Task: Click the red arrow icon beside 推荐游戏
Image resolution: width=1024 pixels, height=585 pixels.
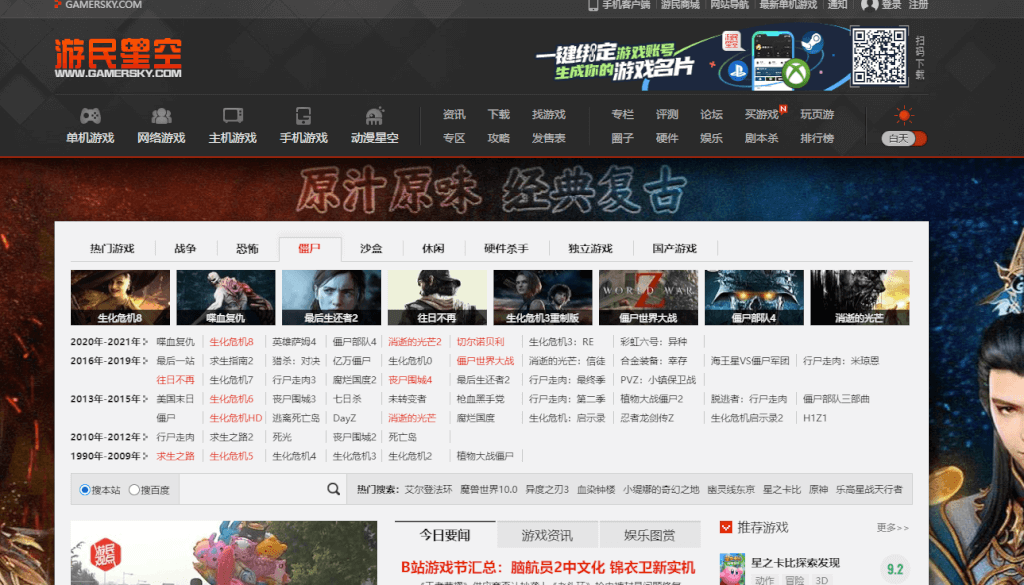Action: [x=726, y=527]
